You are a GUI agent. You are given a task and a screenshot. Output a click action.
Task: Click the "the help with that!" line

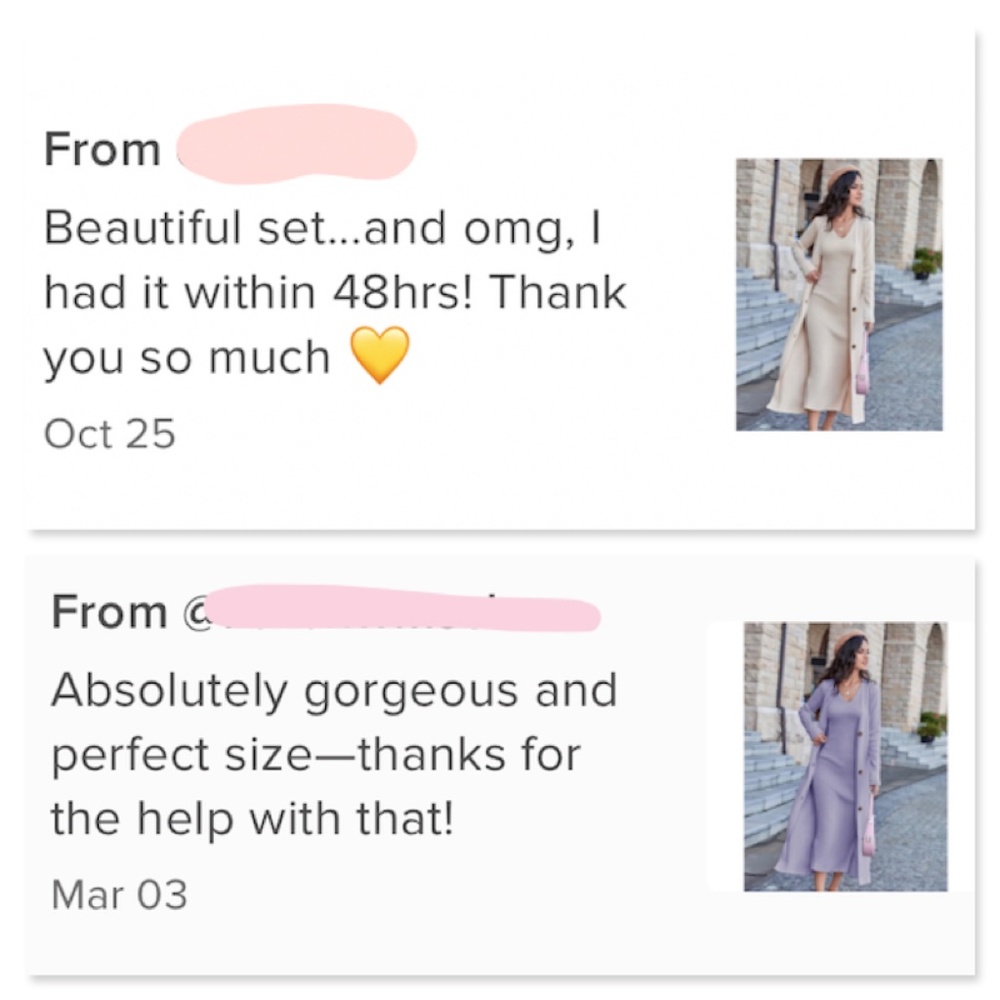(252, 821)
